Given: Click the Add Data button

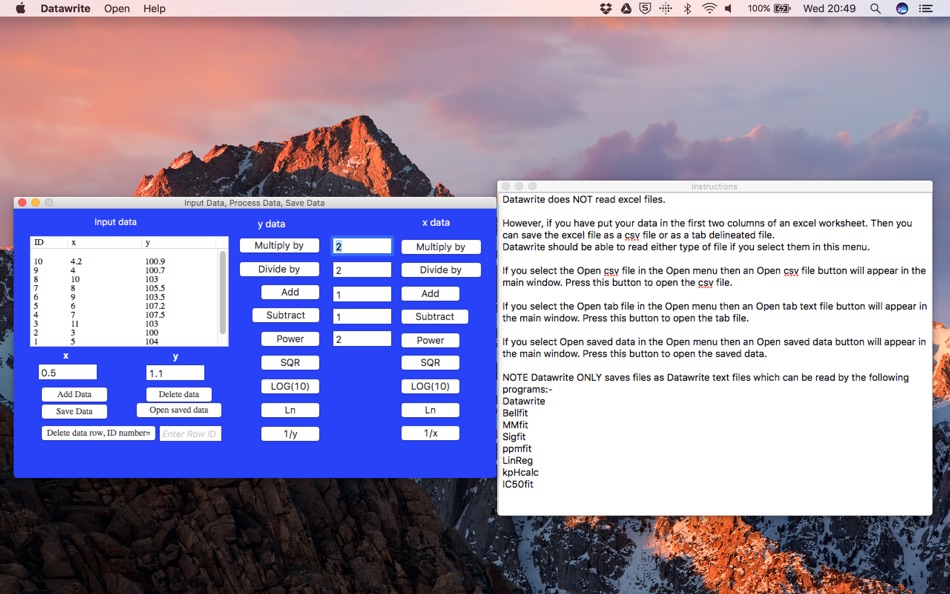Looking at the screenshot, I should pos(75,395).
